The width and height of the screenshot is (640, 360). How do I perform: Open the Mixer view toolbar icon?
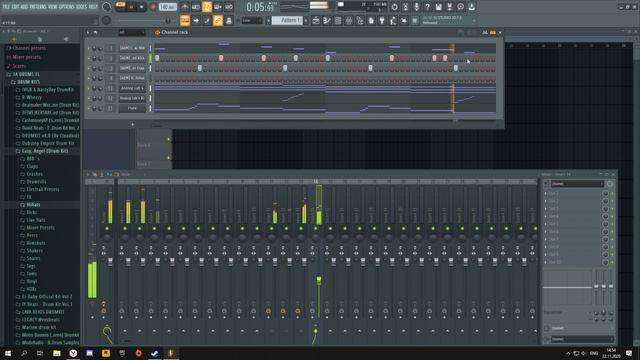tap(349, 20)
